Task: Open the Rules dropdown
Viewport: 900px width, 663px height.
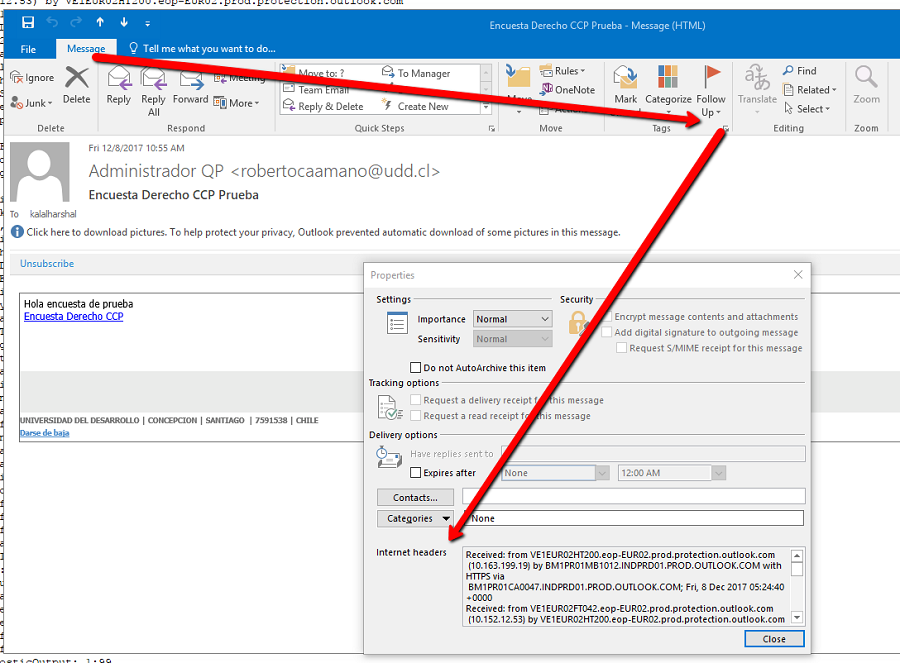Action: pos(562,71)
